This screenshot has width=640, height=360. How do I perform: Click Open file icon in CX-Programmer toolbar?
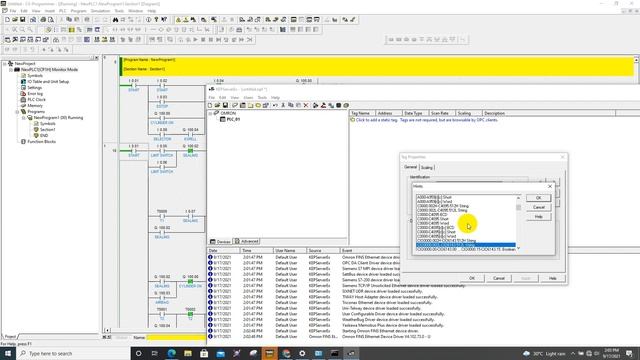pyautogui.click(x=15, y=20)
